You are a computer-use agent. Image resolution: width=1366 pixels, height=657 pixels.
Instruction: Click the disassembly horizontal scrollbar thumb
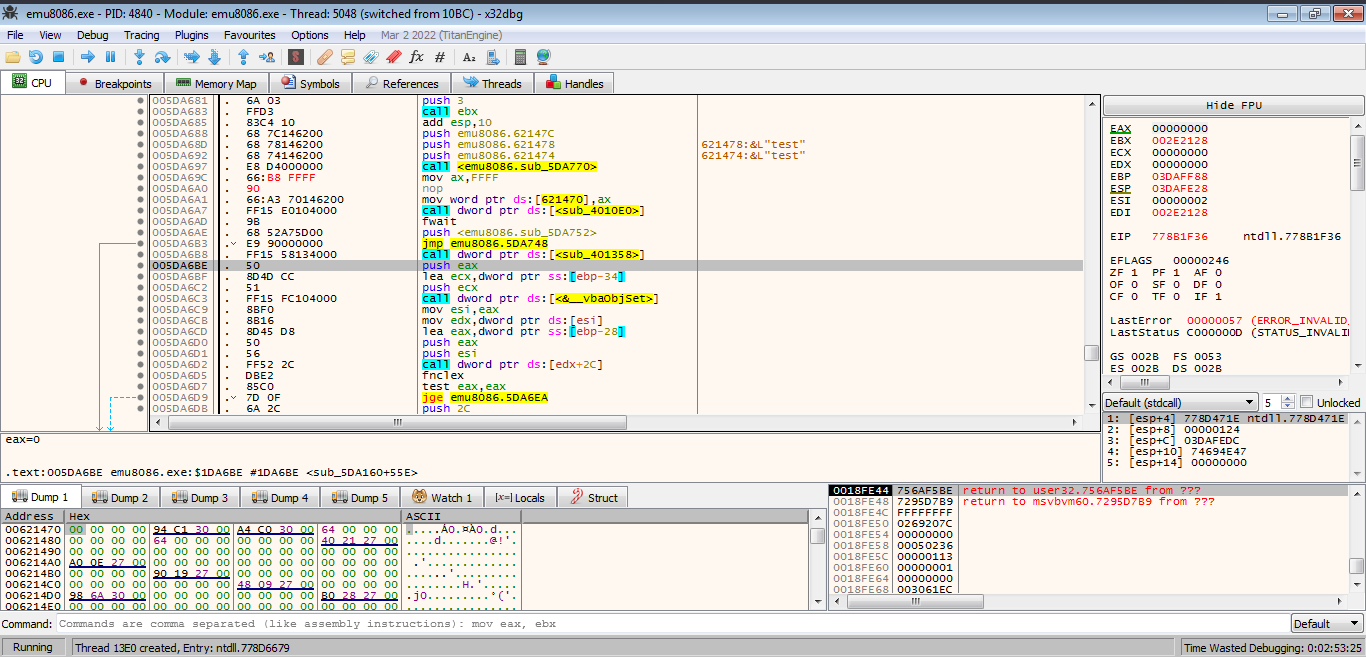pyautogui.click(x=398, y=422)
